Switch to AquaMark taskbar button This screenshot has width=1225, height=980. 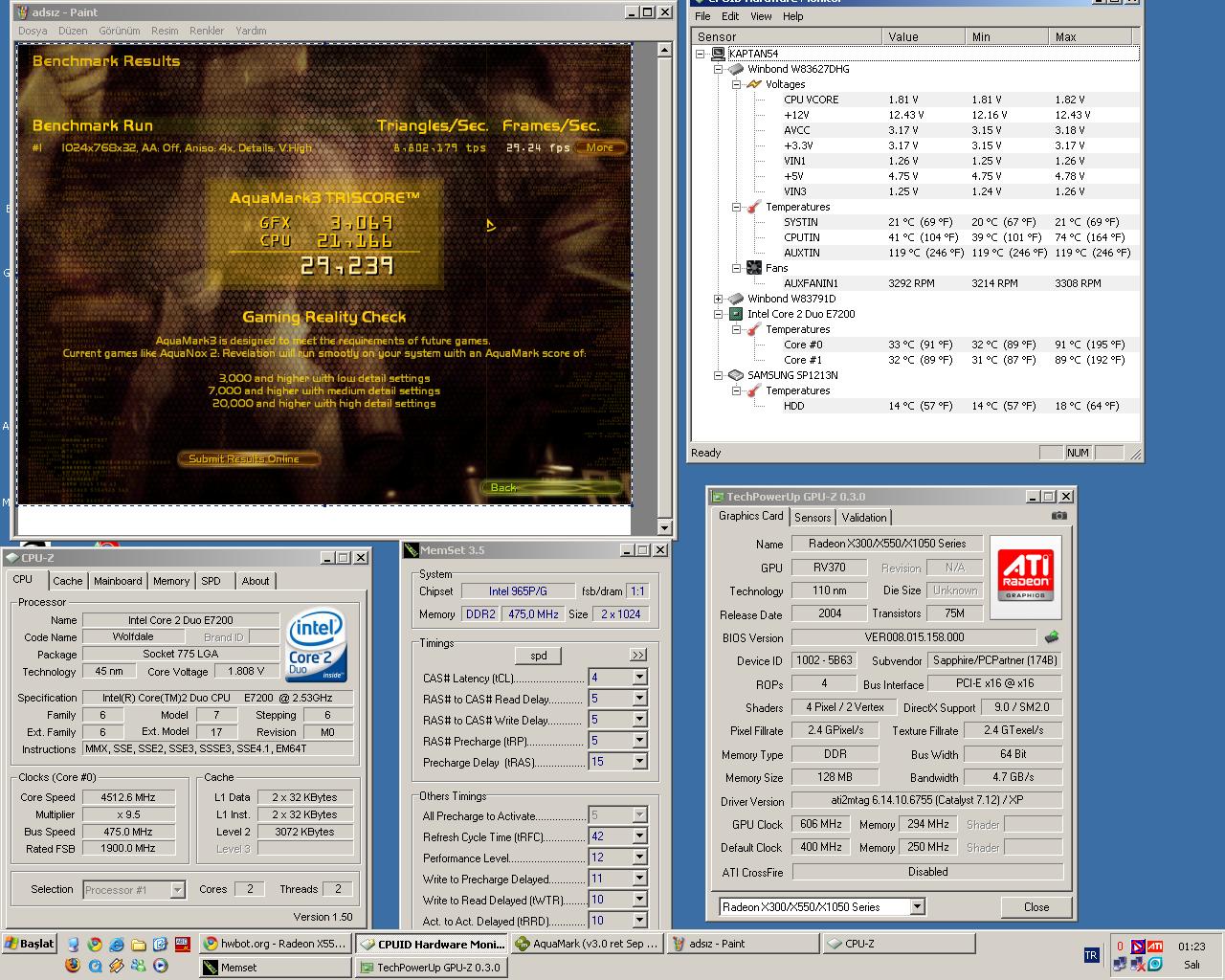[x=586, y=944]
